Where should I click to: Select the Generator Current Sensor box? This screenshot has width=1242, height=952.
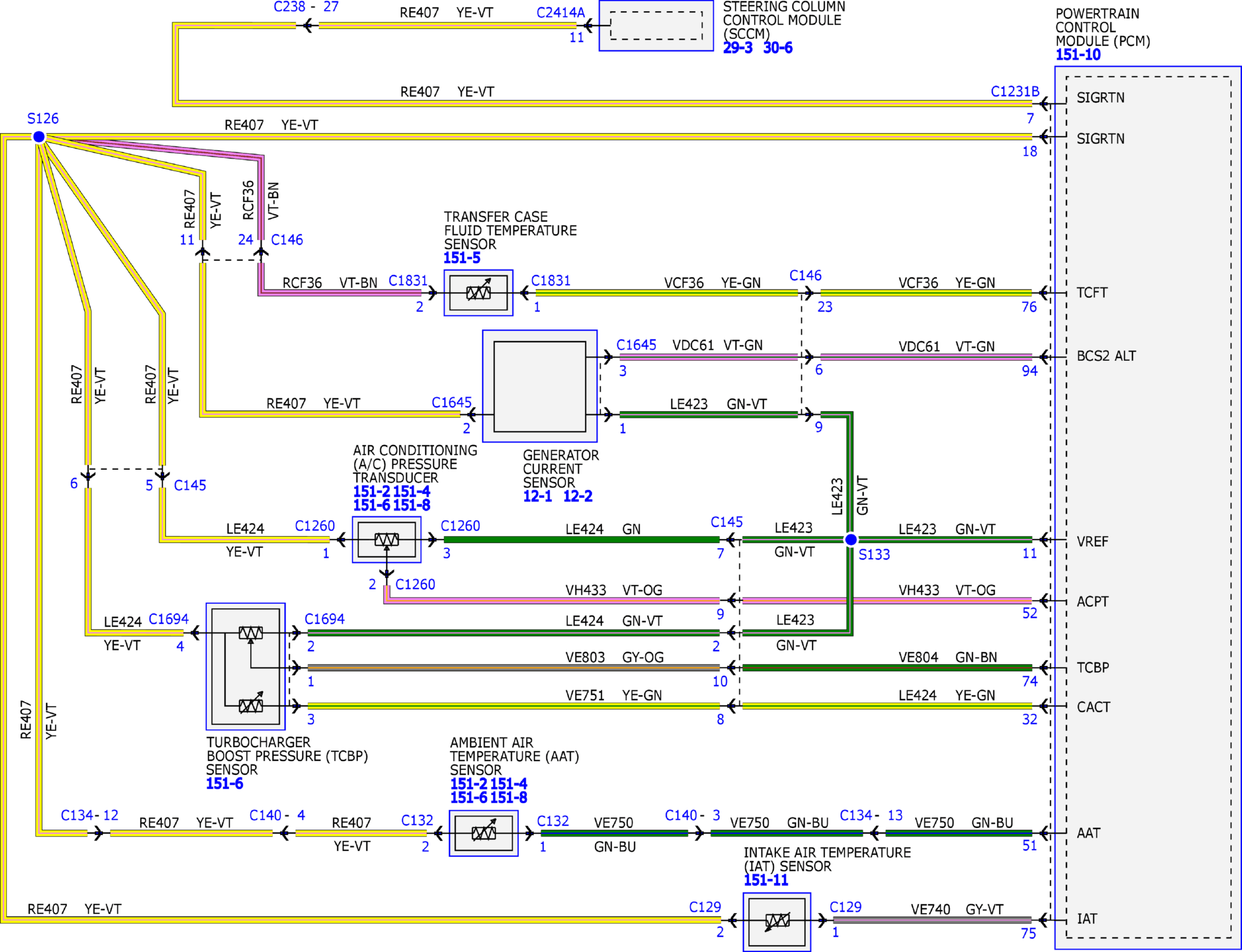tap(539, 386)
